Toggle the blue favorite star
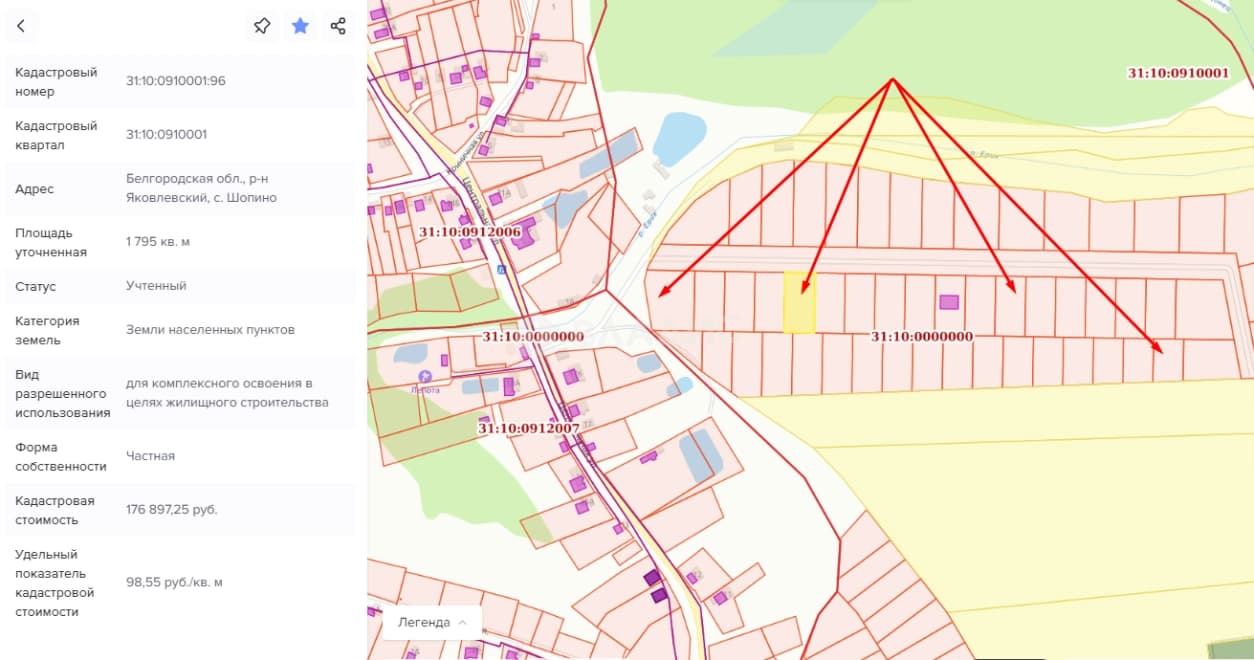This screenshot has height=660, width=1254. [300, 26]
